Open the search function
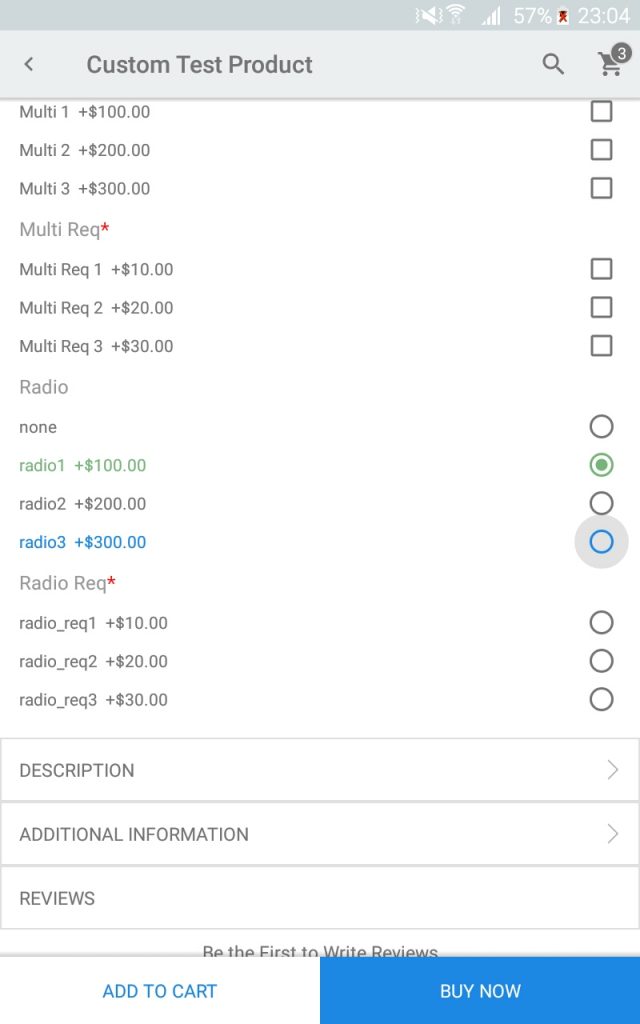The image size is (640, 1024). [552, 64]
